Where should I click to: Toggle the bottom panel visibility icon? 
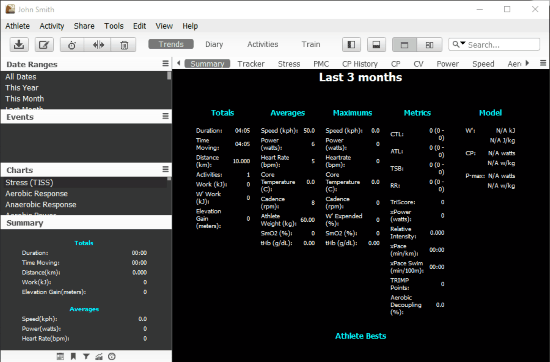(376, 45)
